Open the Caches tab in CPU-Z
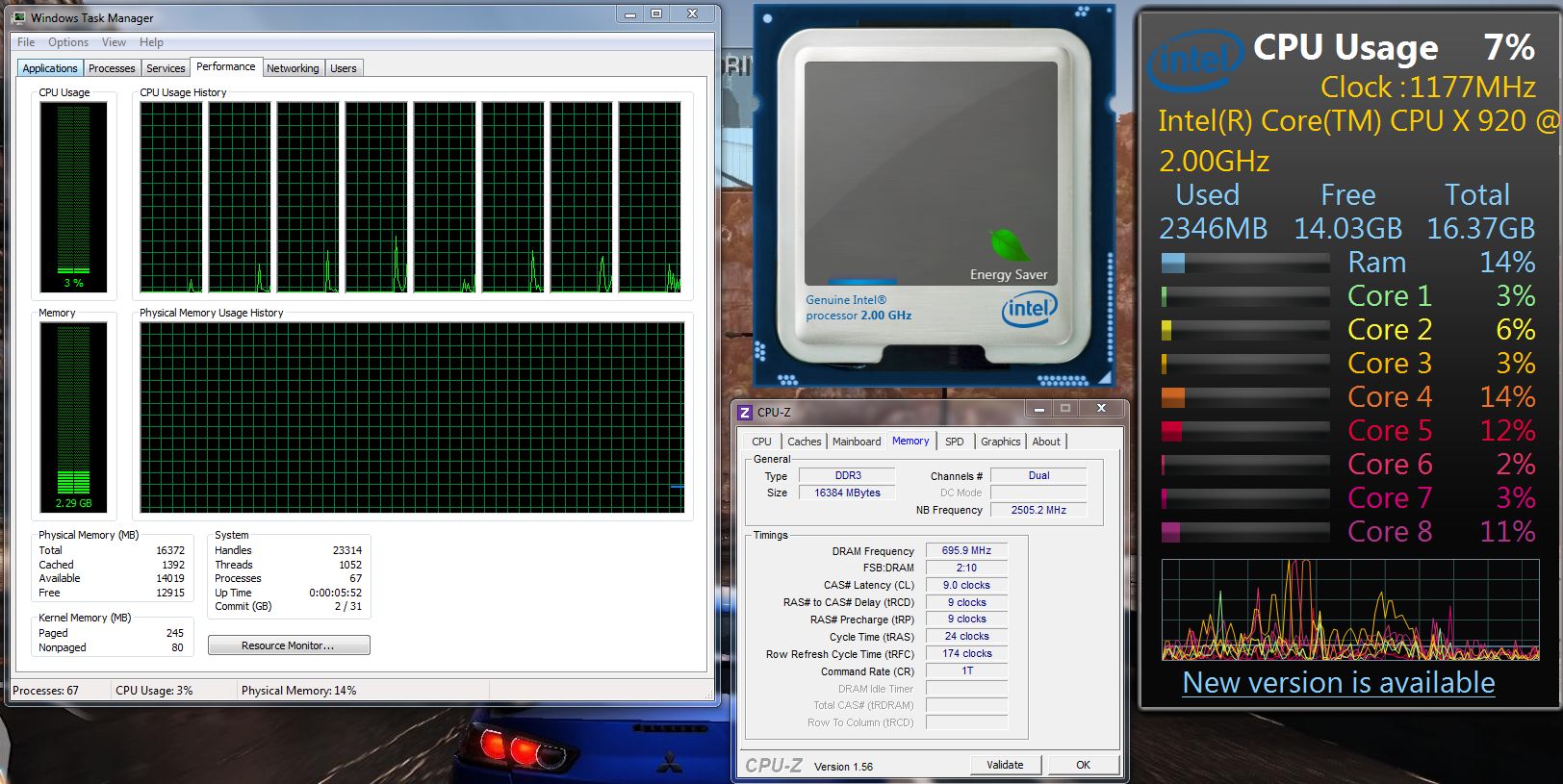 [805, 442]
